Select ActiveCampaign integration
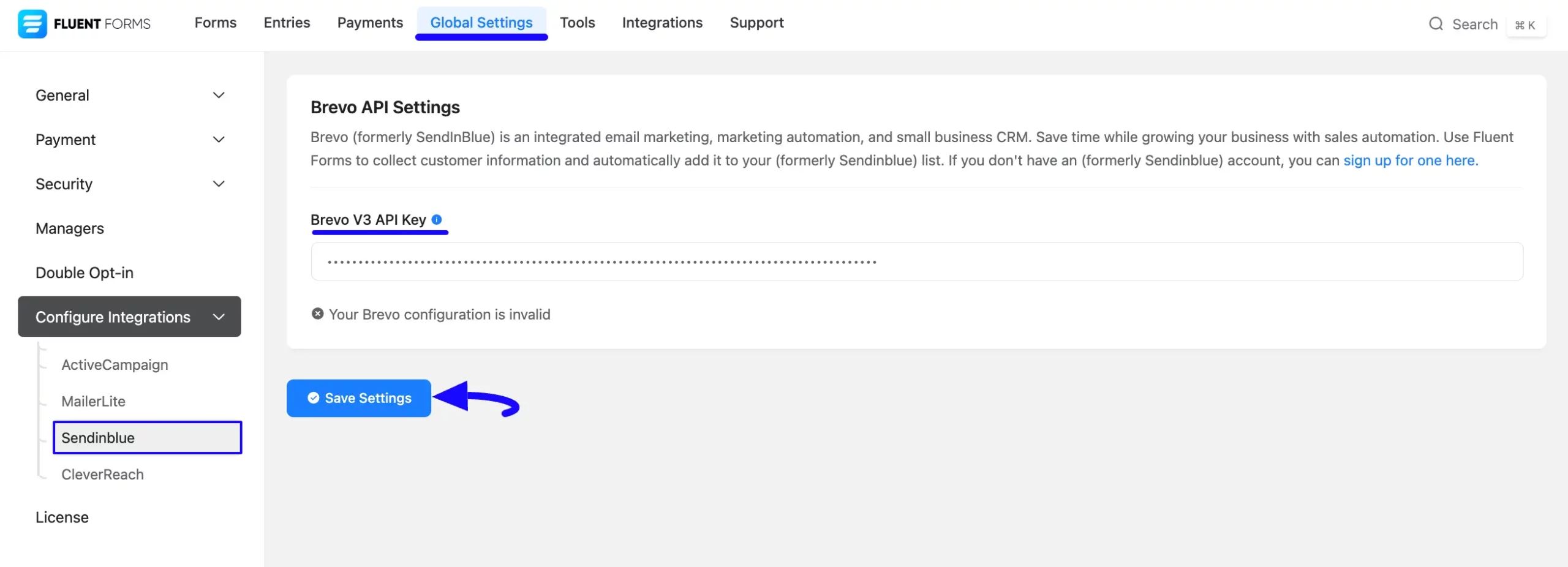Screen dimensions: 1568x567 [x=115, y=364]
